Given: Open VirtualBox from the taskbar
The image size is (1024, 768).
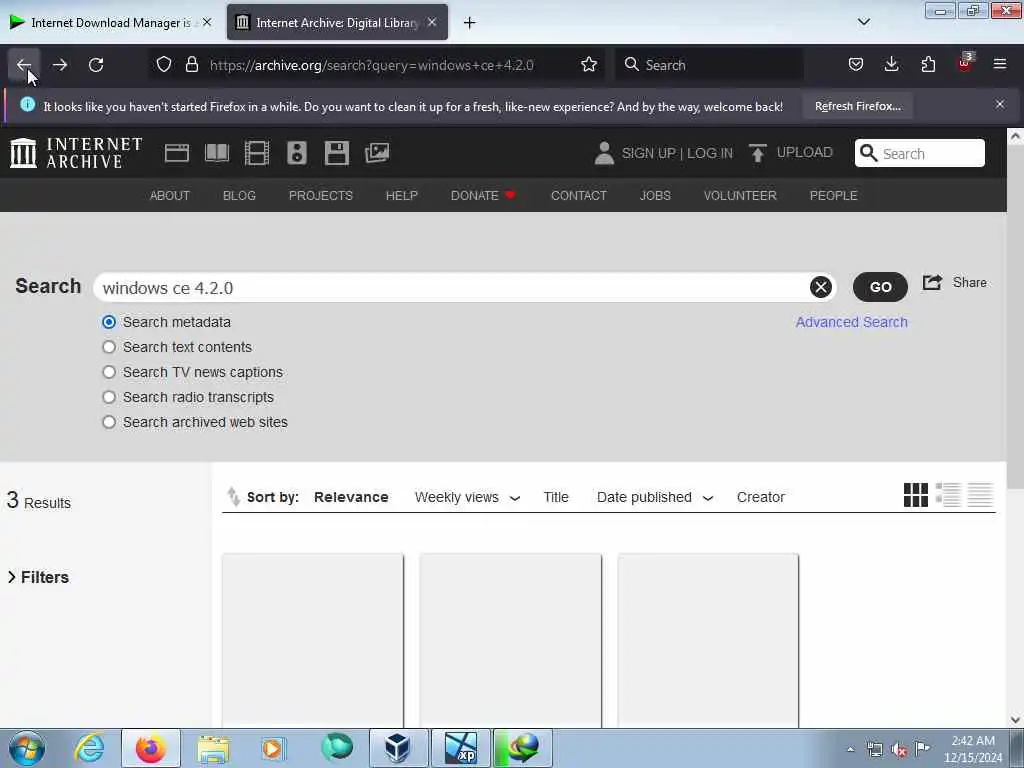Looking at the screenshot, I should 398,748.
